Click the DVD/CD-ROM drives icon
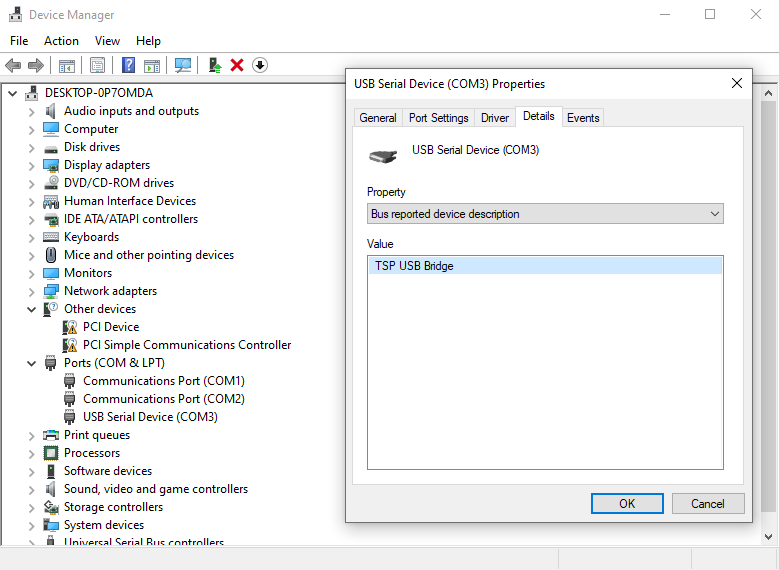The image size is (779, 570). [x=51, y=183]
